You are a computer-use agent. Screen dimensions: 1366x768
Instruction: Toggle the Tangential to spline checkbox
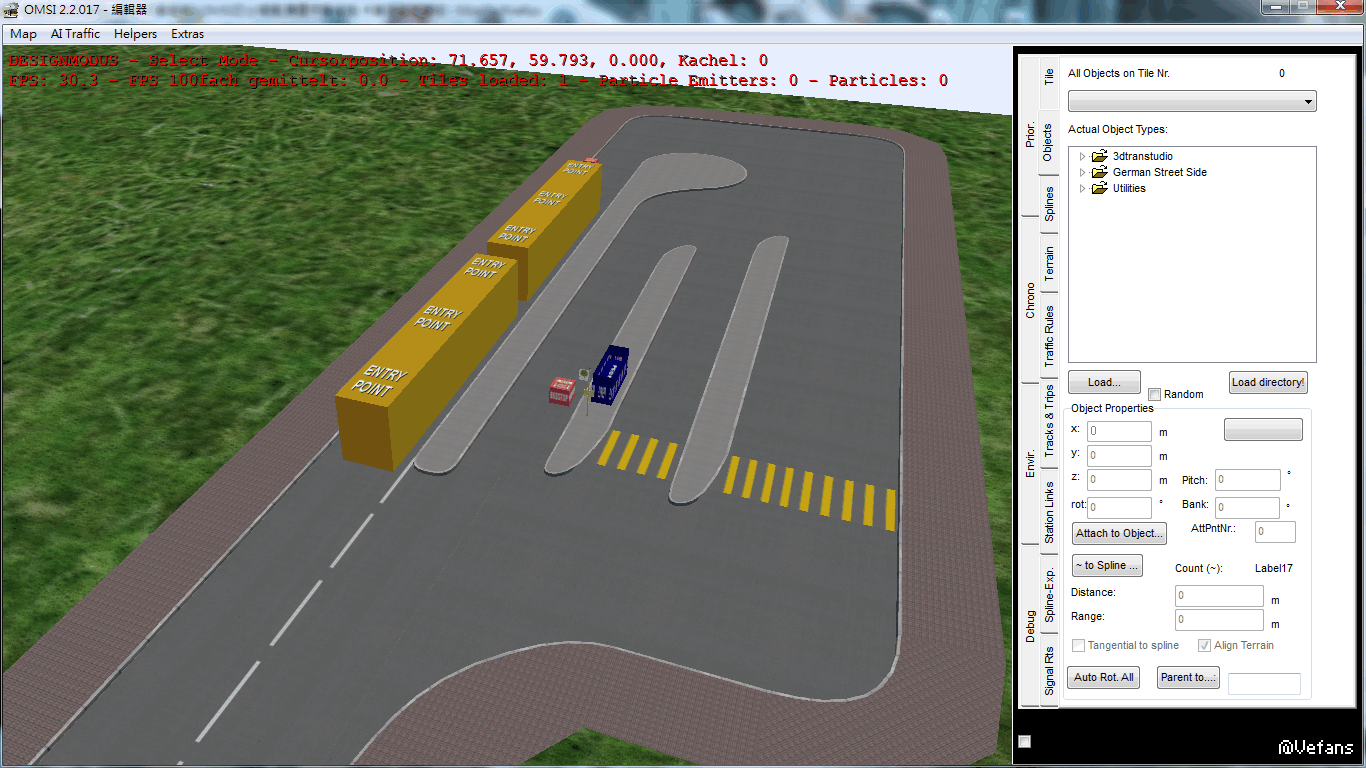[1078, 645]
